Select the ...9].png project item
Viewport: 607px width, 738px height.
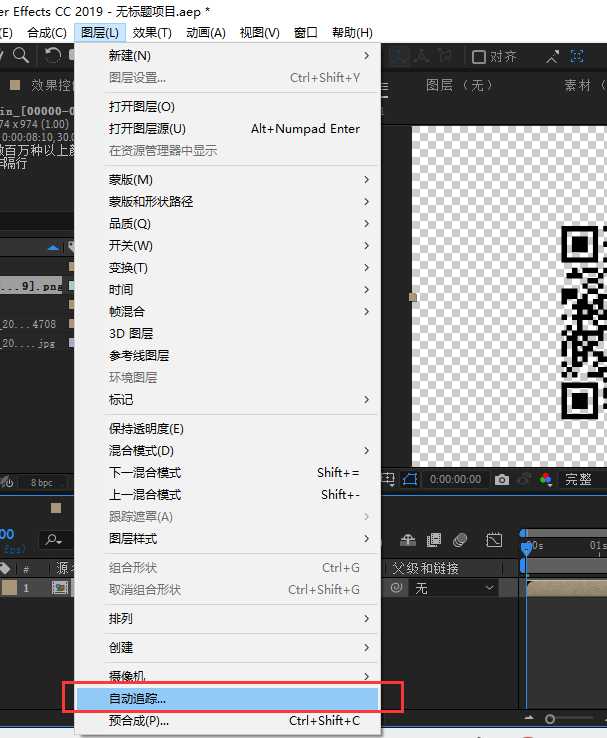click(31, 286)
